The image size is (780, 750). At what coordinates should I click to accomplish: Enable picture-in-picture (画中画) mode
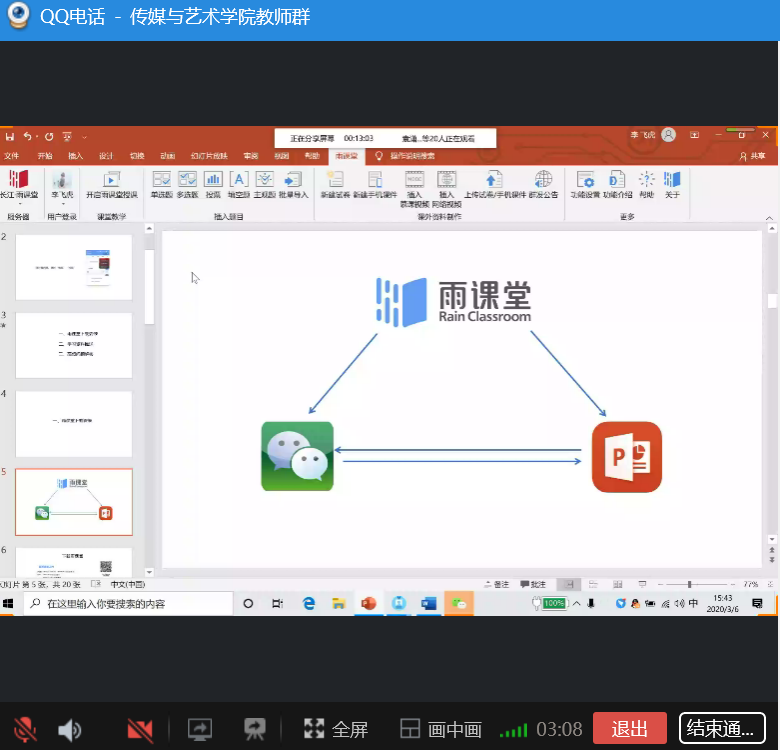[x=441, y=730]
